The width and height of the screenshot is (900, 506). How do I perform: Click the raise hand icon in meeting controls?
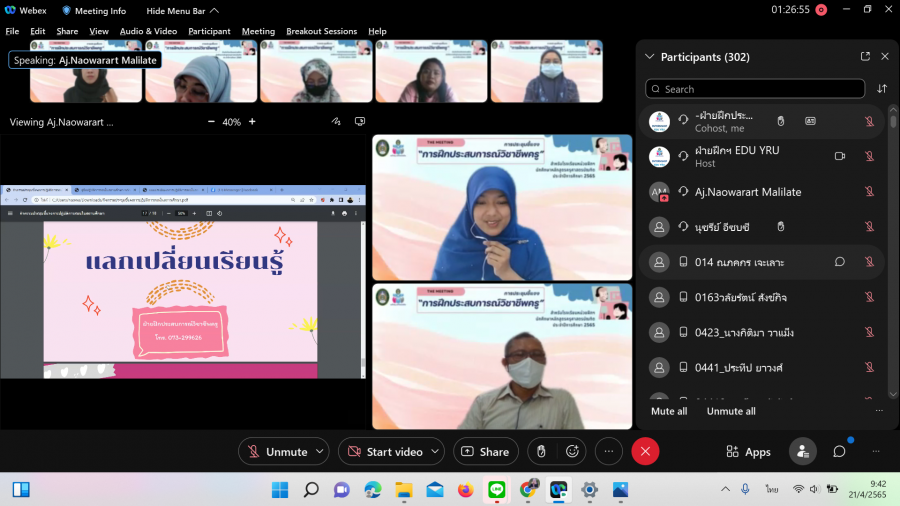coord(541,452)
